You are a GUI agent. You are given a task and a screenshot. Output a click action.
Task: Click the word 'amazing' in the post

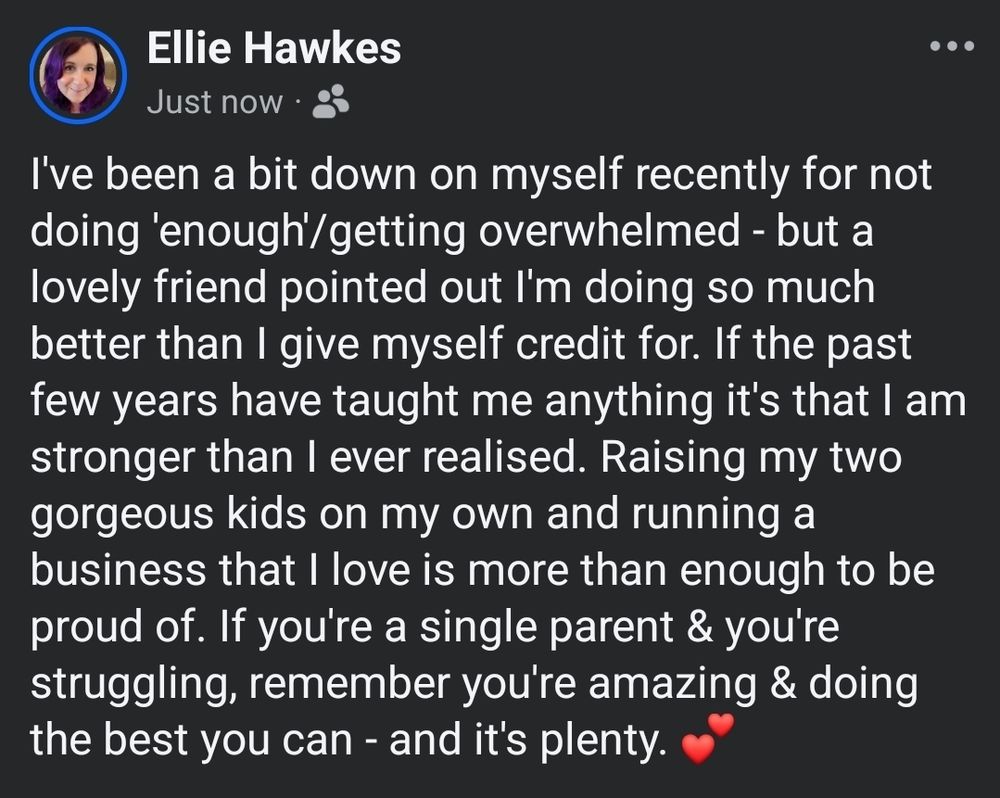[x=672, y=684]
